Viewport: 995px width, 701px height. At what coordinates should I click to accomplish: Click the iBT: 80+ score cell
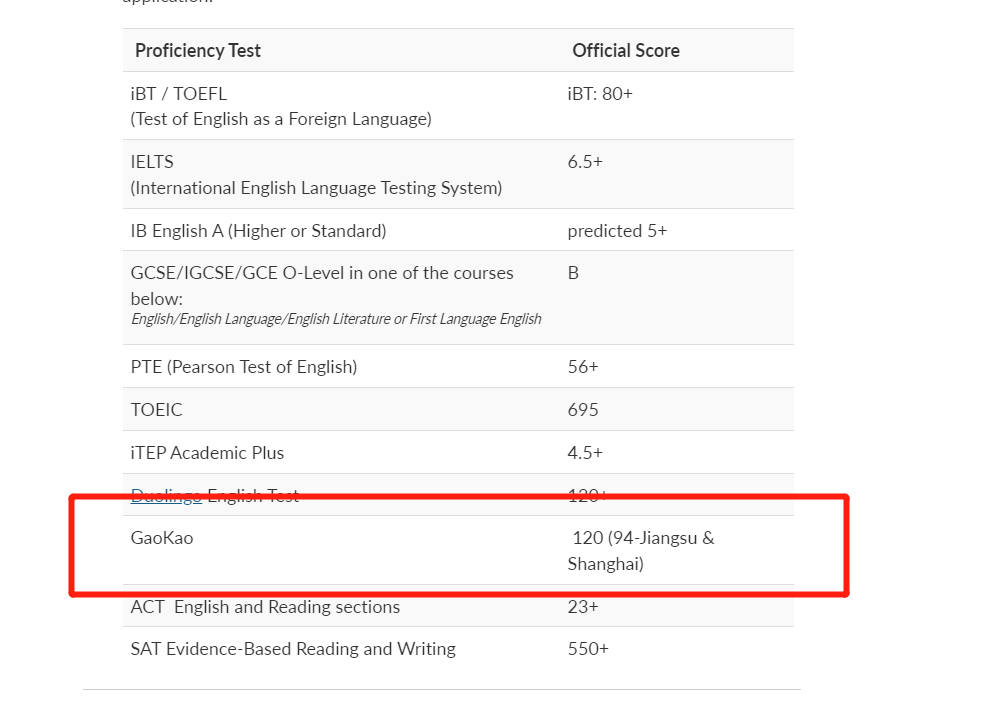pyautogui.click(x=600, y=94)
